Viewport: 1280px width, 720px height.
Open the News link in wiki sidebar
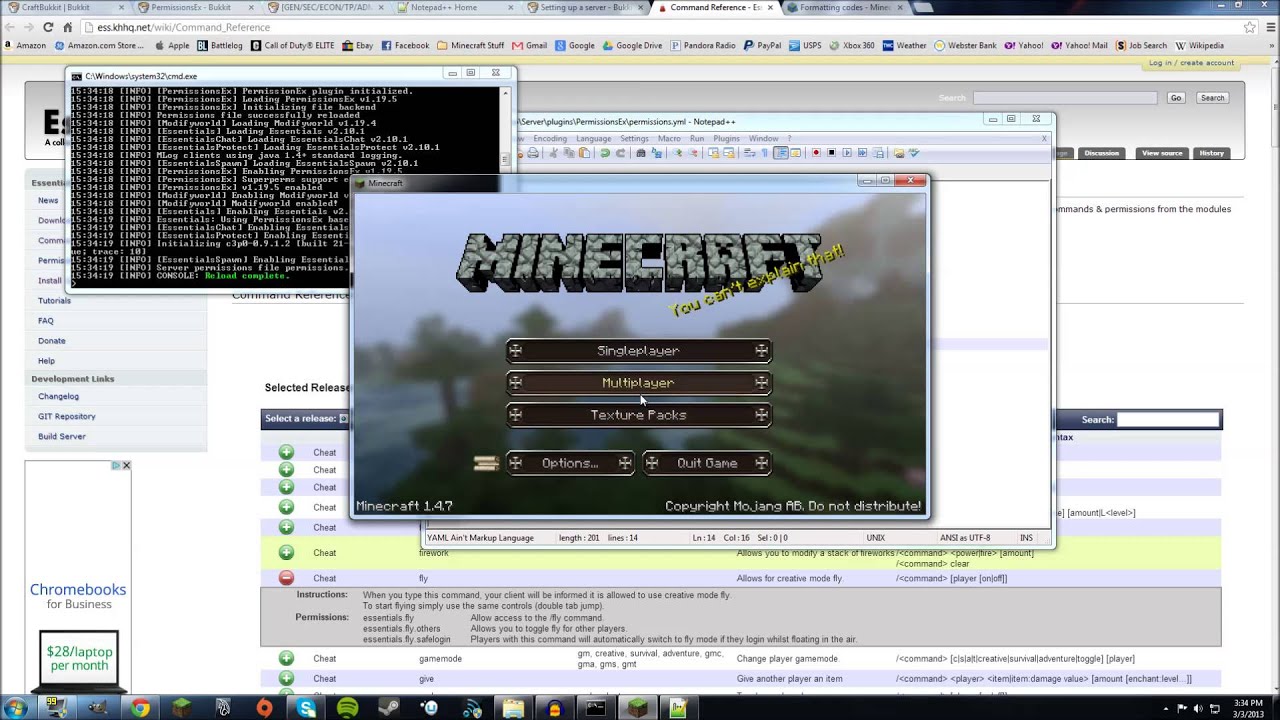[x=48, y=201]
